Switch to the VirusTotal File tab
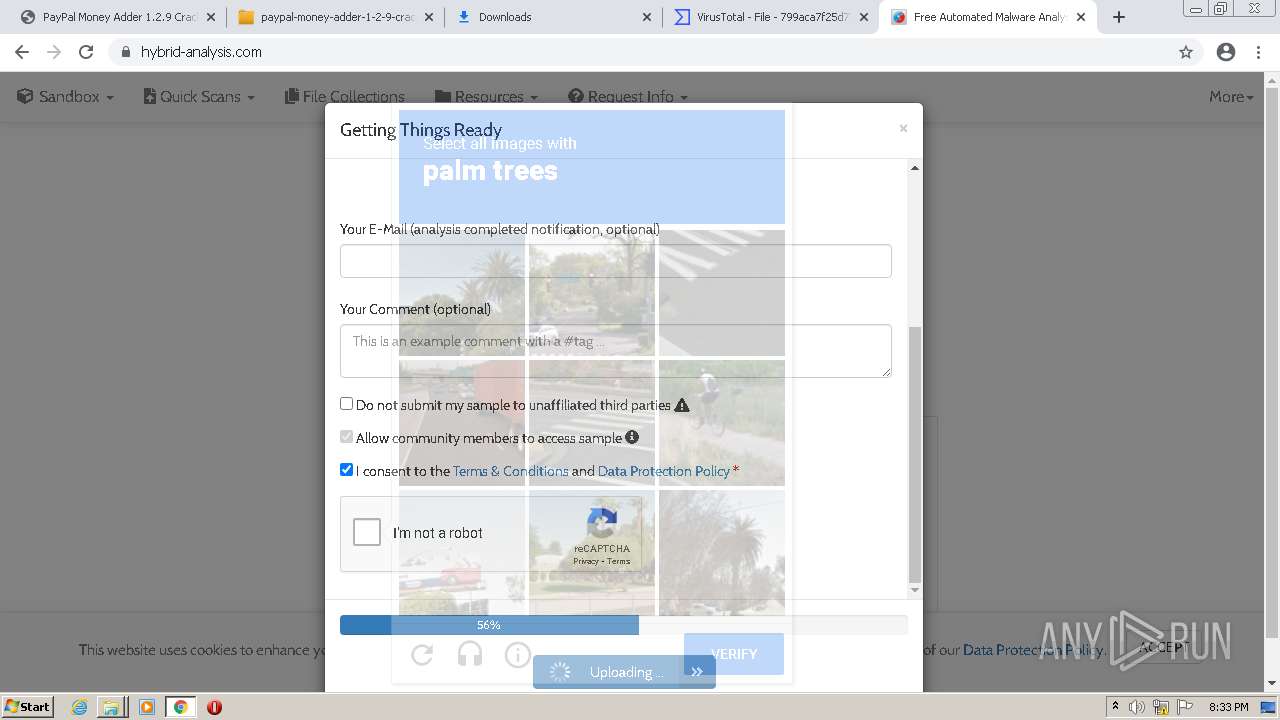This screenshot has width=1280, height=720. [x=771, y=17]
